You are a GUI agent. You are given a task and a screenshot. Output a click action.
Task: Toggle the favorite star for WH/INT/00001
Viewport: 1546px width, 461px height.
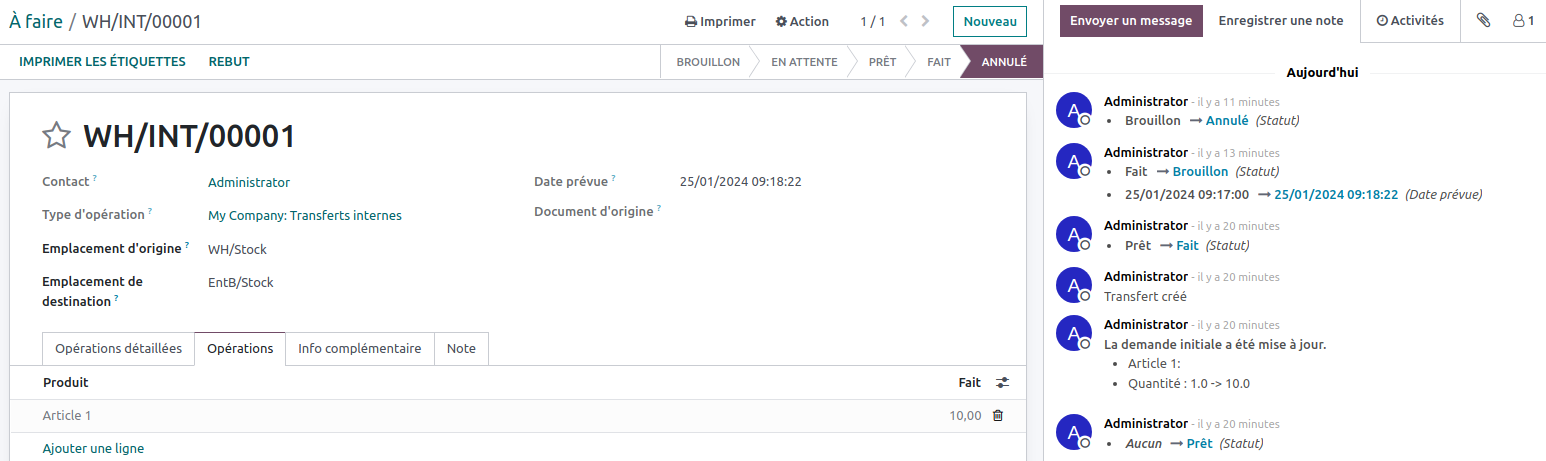pos(57,136)
